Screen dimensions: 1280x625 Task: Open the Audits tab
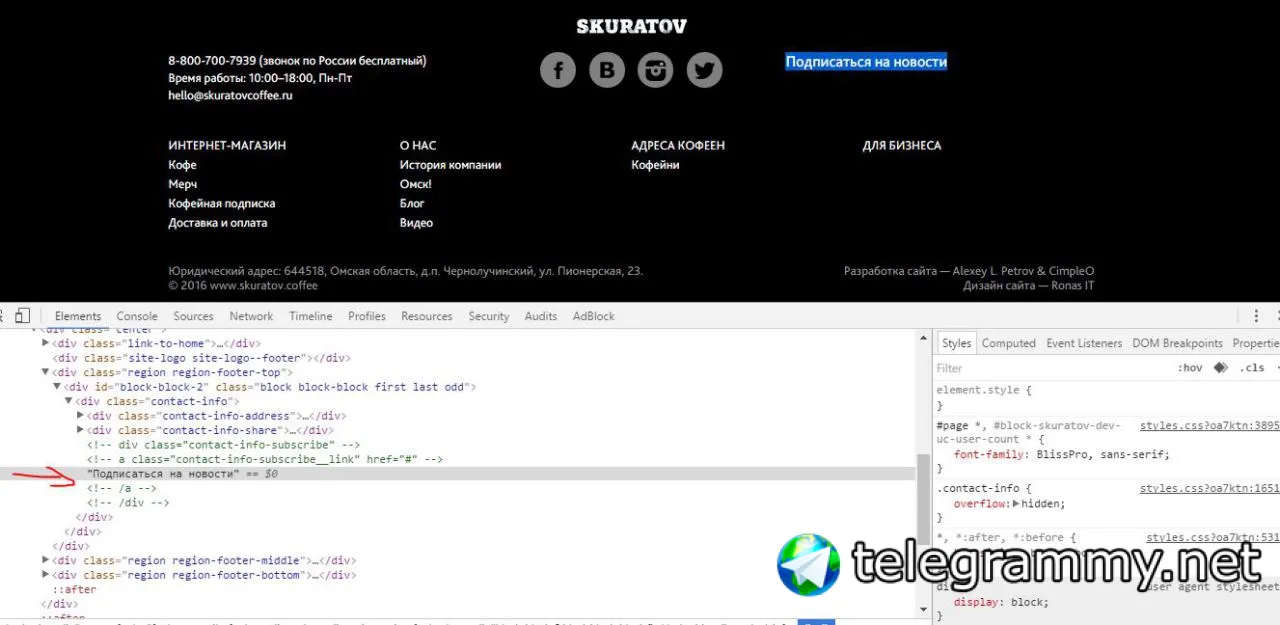pyautogui.click(x=541, y=316)
